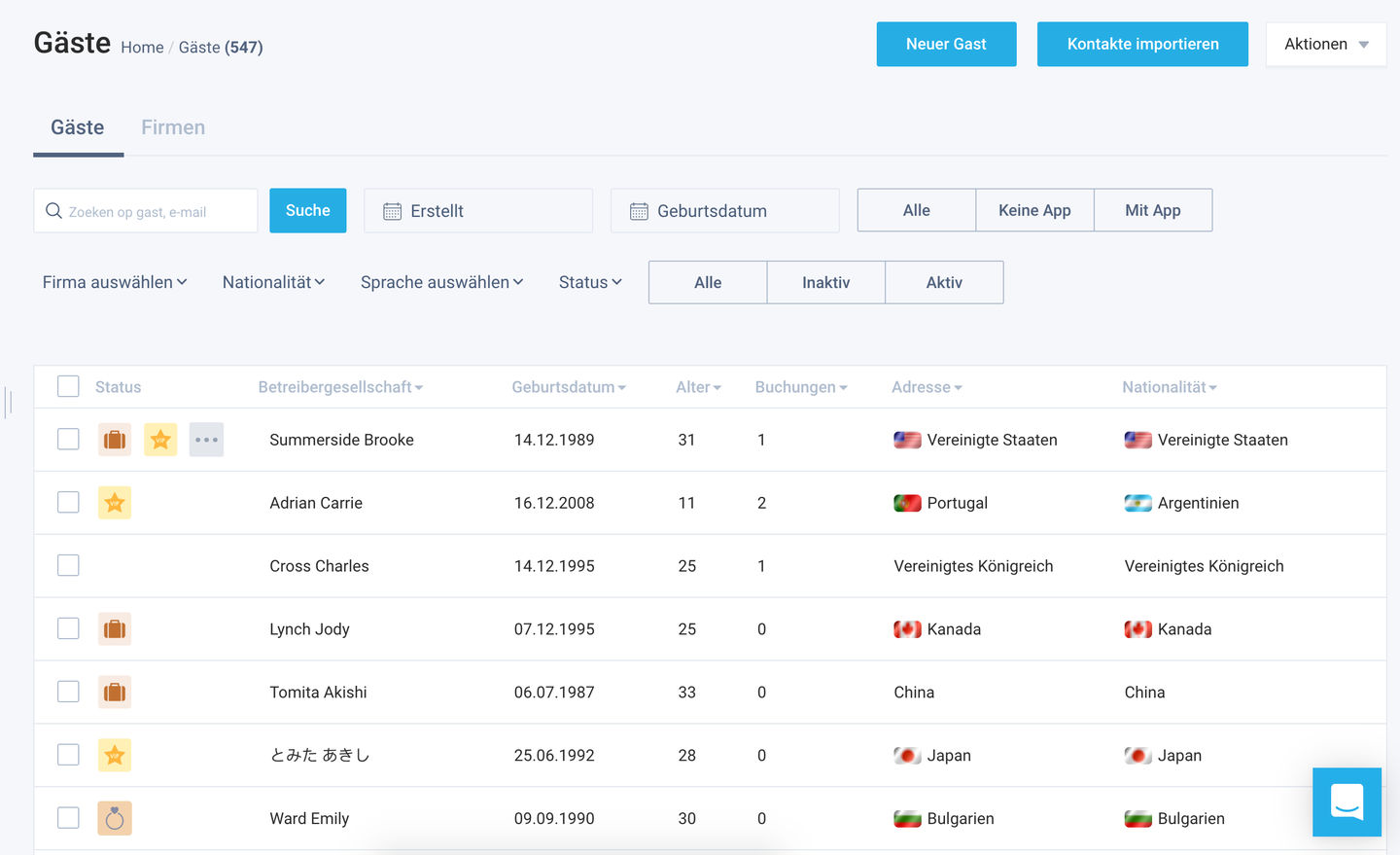
Task: Select the Aktiv status filter
Action: pyautogui.click(x=944, y=282)
